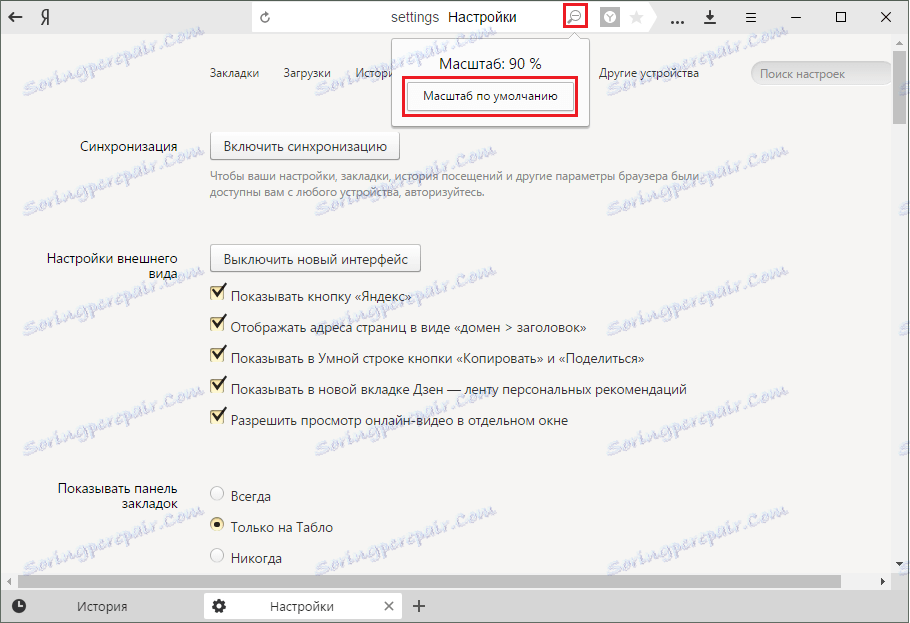910x623 pixels.
Task: Reset zoom with Масштаб по умолчанию
Action: (x=490, y=96)
